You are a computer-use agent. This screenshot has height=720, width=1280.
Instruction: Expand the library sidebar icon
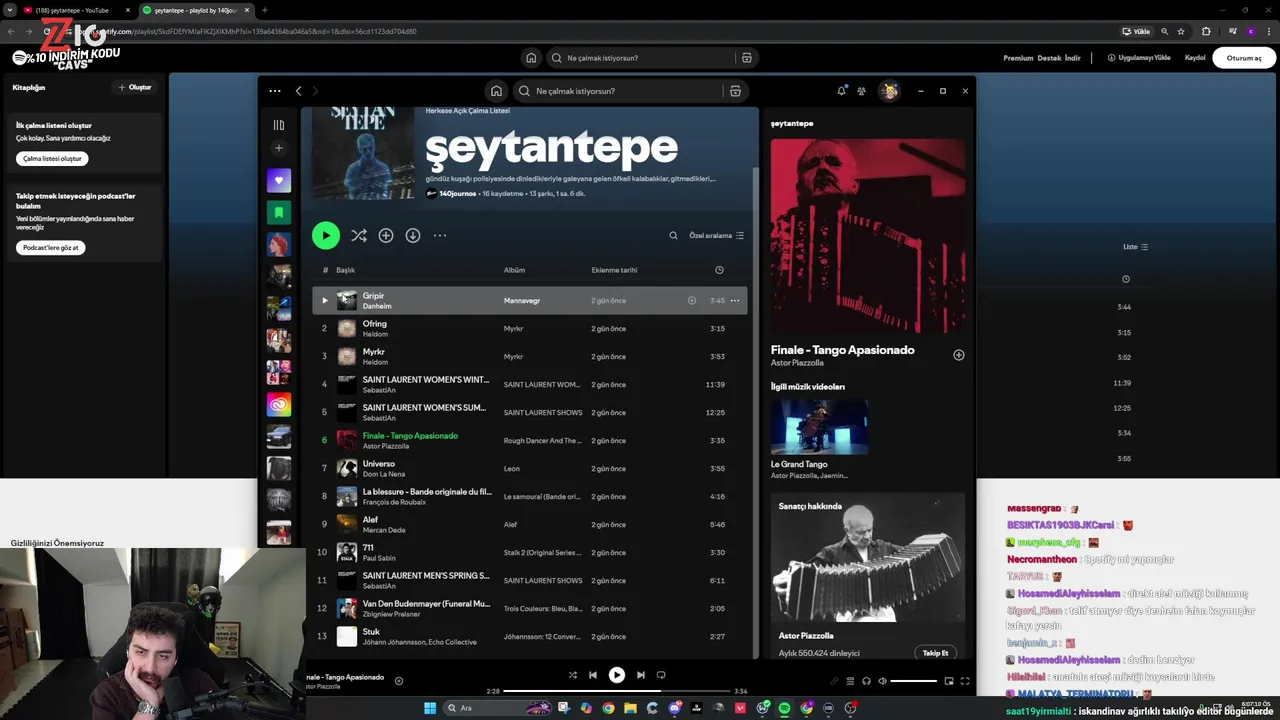(x=279, y=125)
